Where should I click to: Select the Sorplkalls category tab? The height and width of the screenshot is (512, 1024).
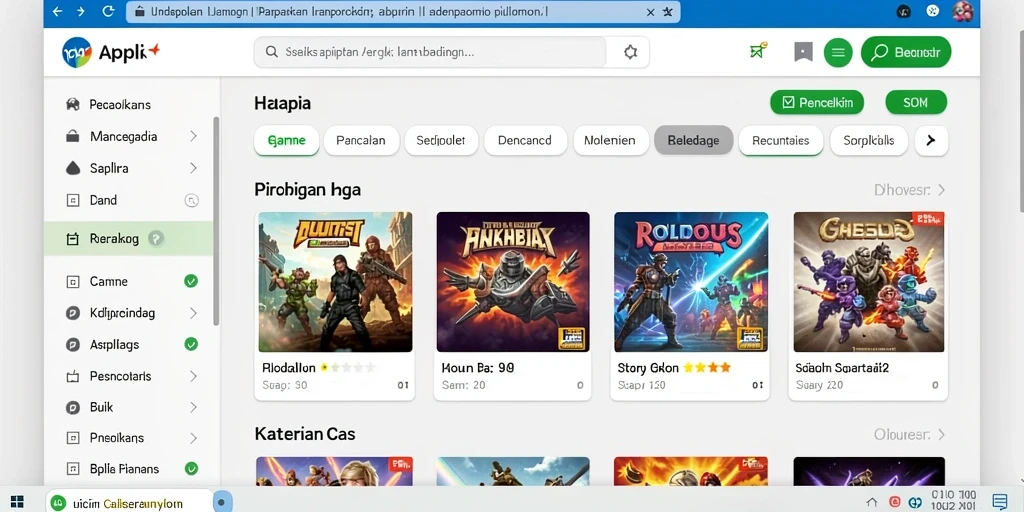(x=869, y=140)
